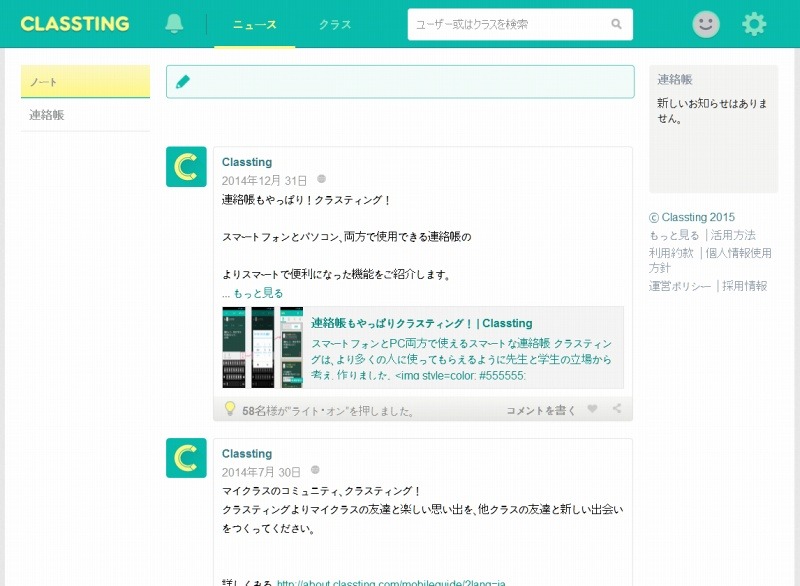Click the search magnifier icon

(616, 24)
